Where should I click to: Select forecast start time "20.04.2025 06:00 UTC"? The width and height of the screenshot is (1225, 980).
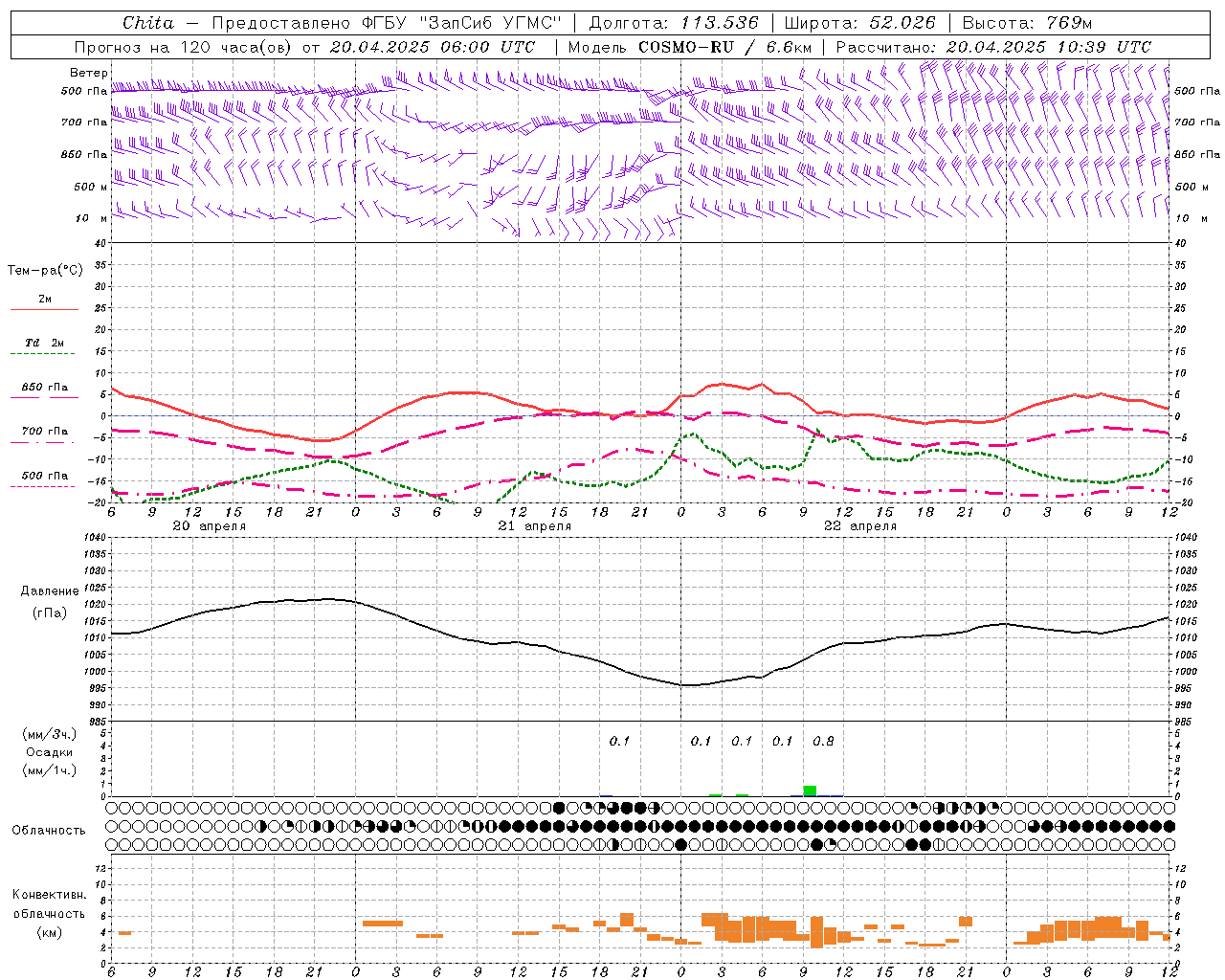point(432,47)
